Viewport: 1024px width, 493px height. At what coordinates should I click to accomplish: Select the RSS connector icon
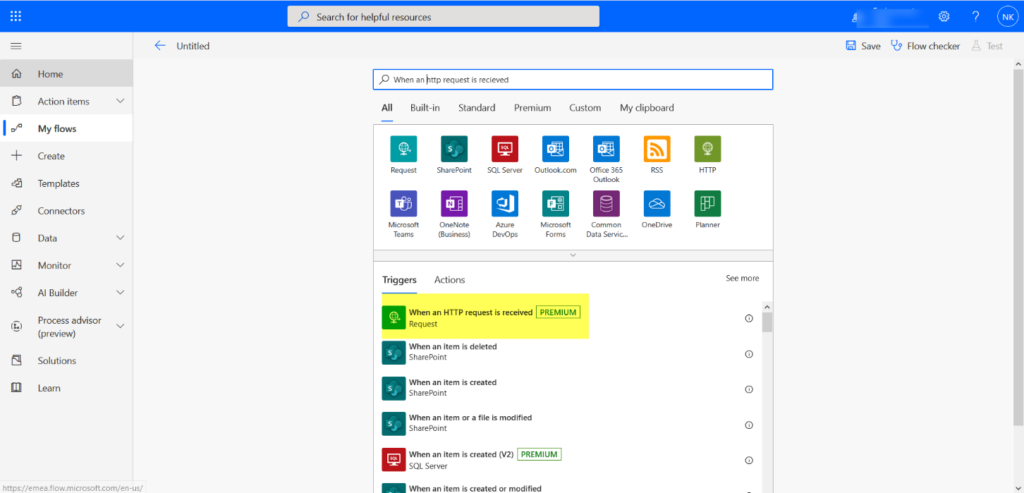[x=657, y=149]
